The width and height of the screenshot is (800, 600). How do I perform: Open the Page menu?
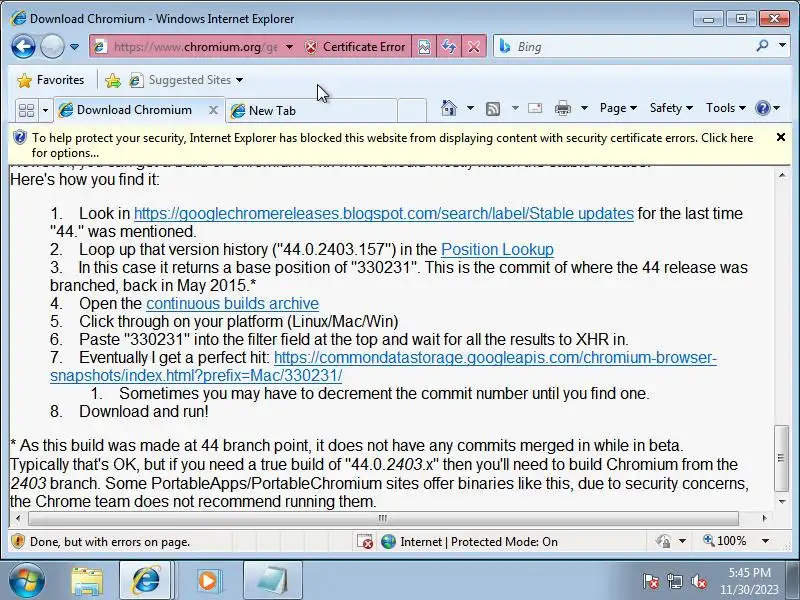618,108
